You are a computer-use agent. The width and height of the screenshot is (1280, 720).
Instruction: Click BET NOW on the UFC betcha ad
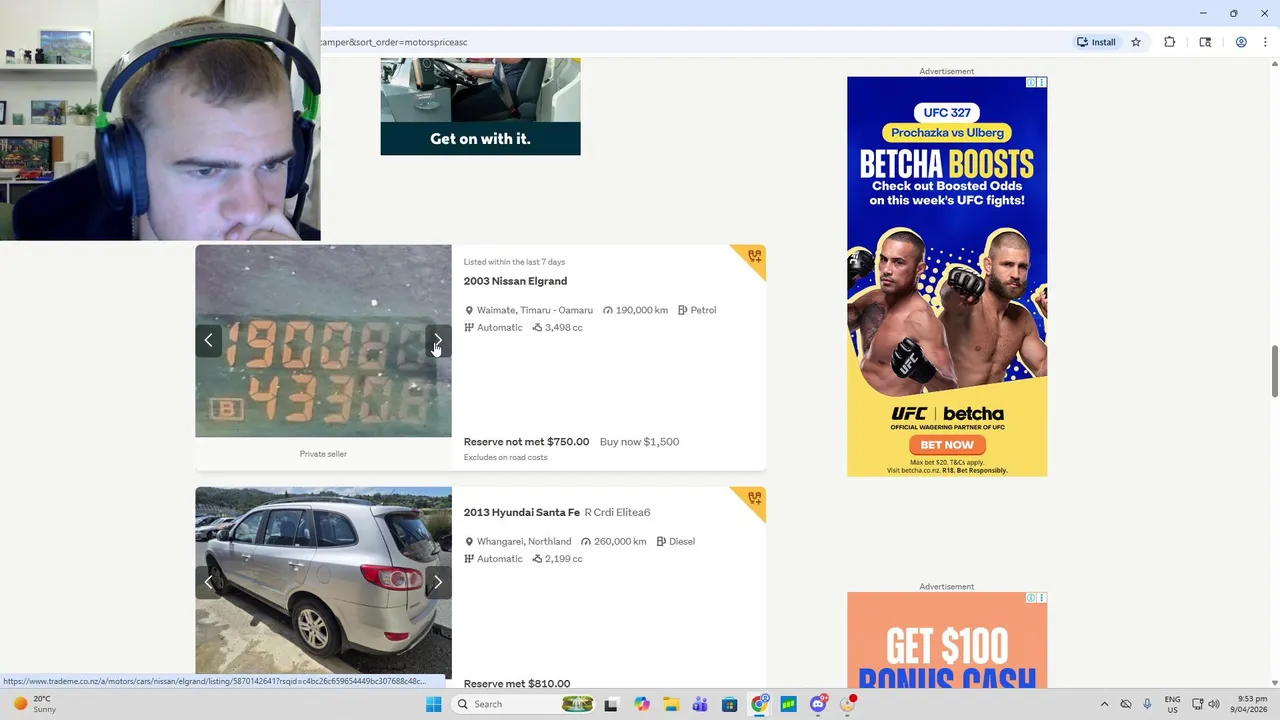[947, 445]
